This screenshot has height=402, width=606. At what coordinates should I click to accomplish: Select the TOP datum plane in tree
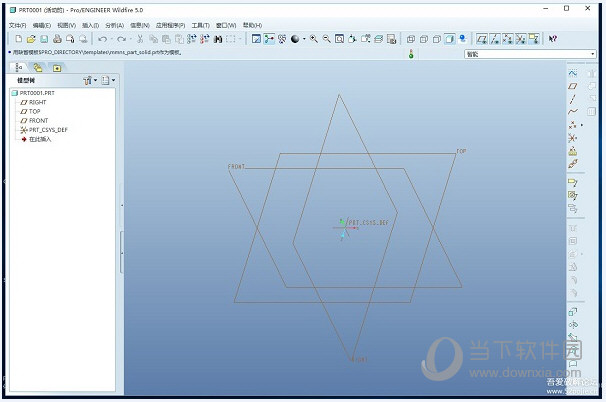click(30, 111)
